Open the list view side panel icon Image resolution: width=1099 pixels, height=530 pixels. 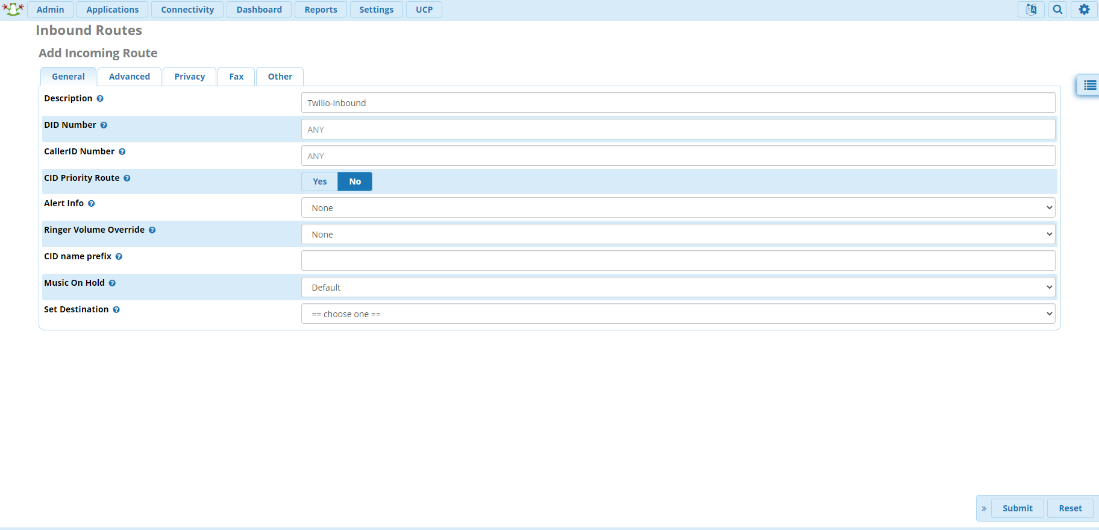[x=1087, y=86]
